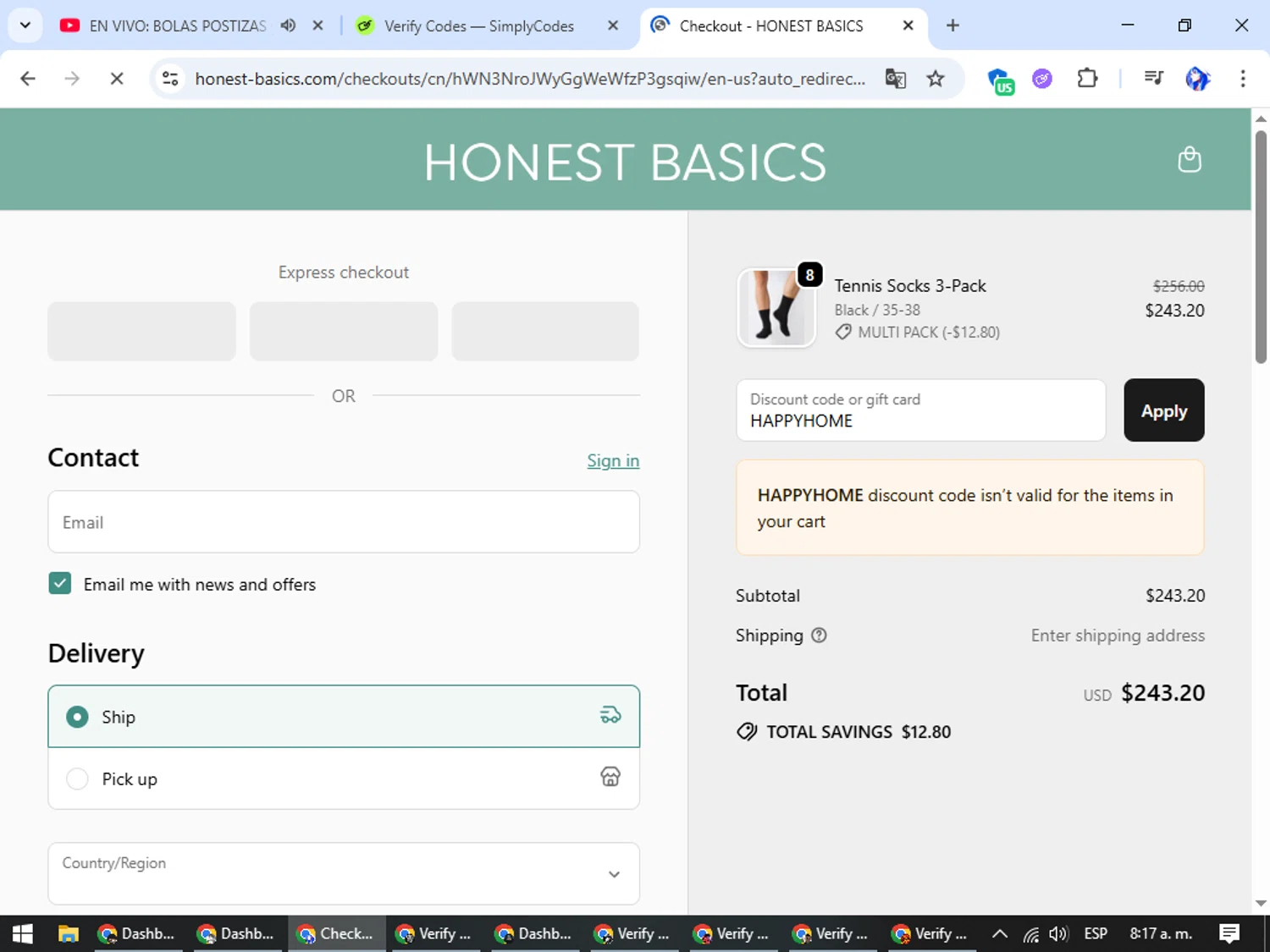Click the first express checkout button

pos(141,331)
